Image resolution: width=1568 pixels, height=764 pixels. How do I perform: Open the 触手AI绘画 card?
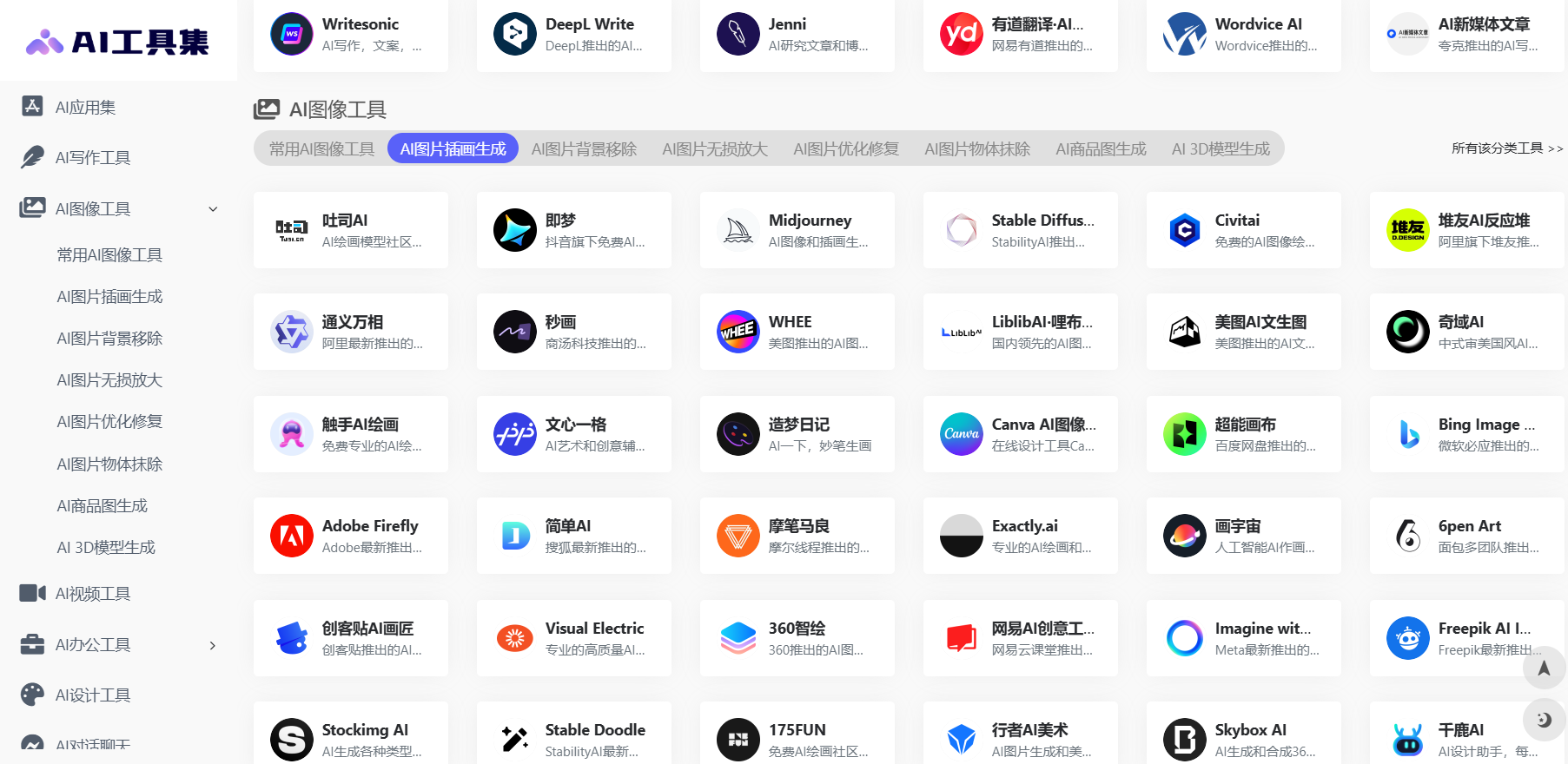pos(350,434)
